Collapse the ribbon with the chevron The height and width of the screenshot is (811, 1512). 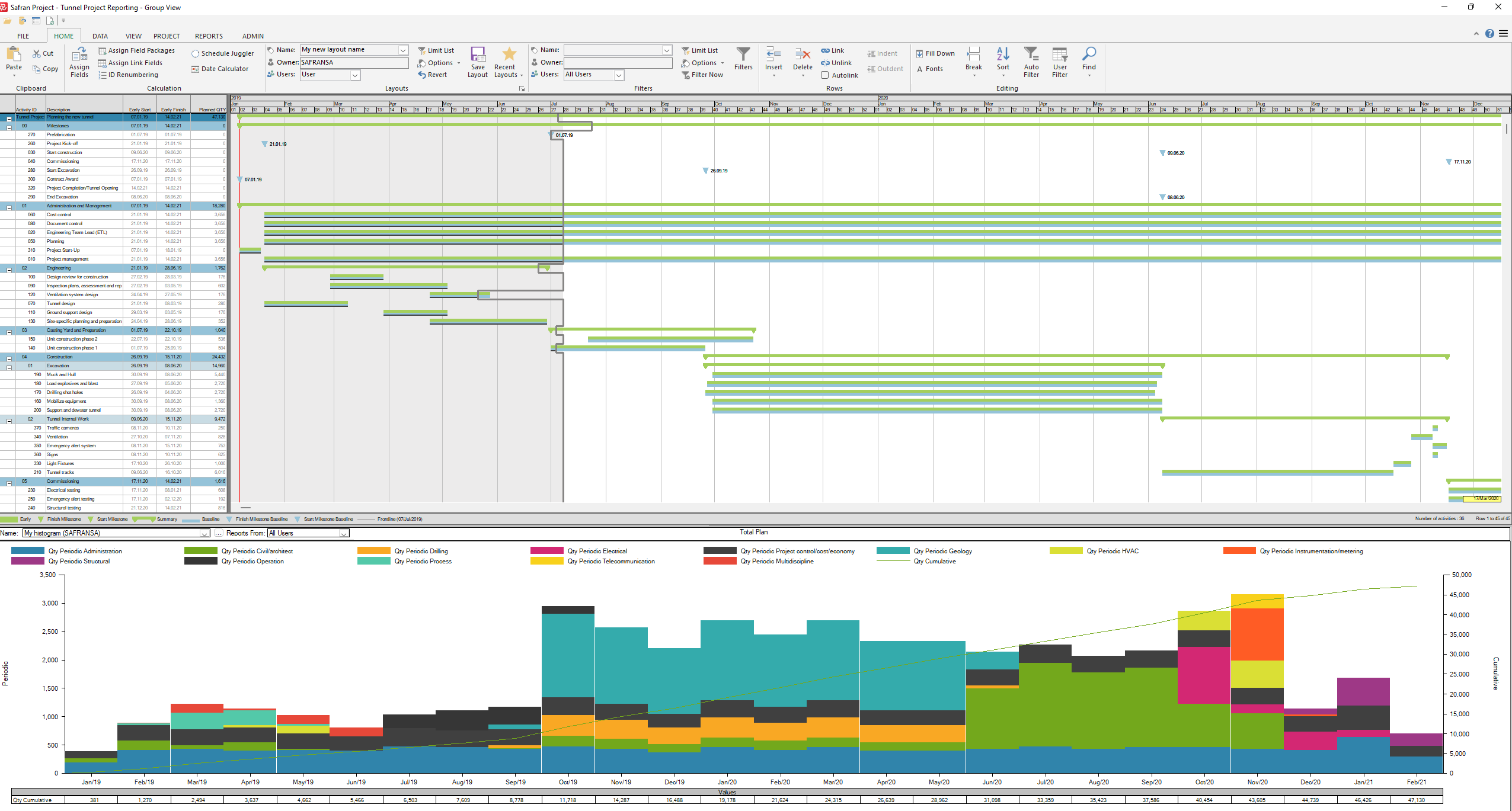point(1476,34)
